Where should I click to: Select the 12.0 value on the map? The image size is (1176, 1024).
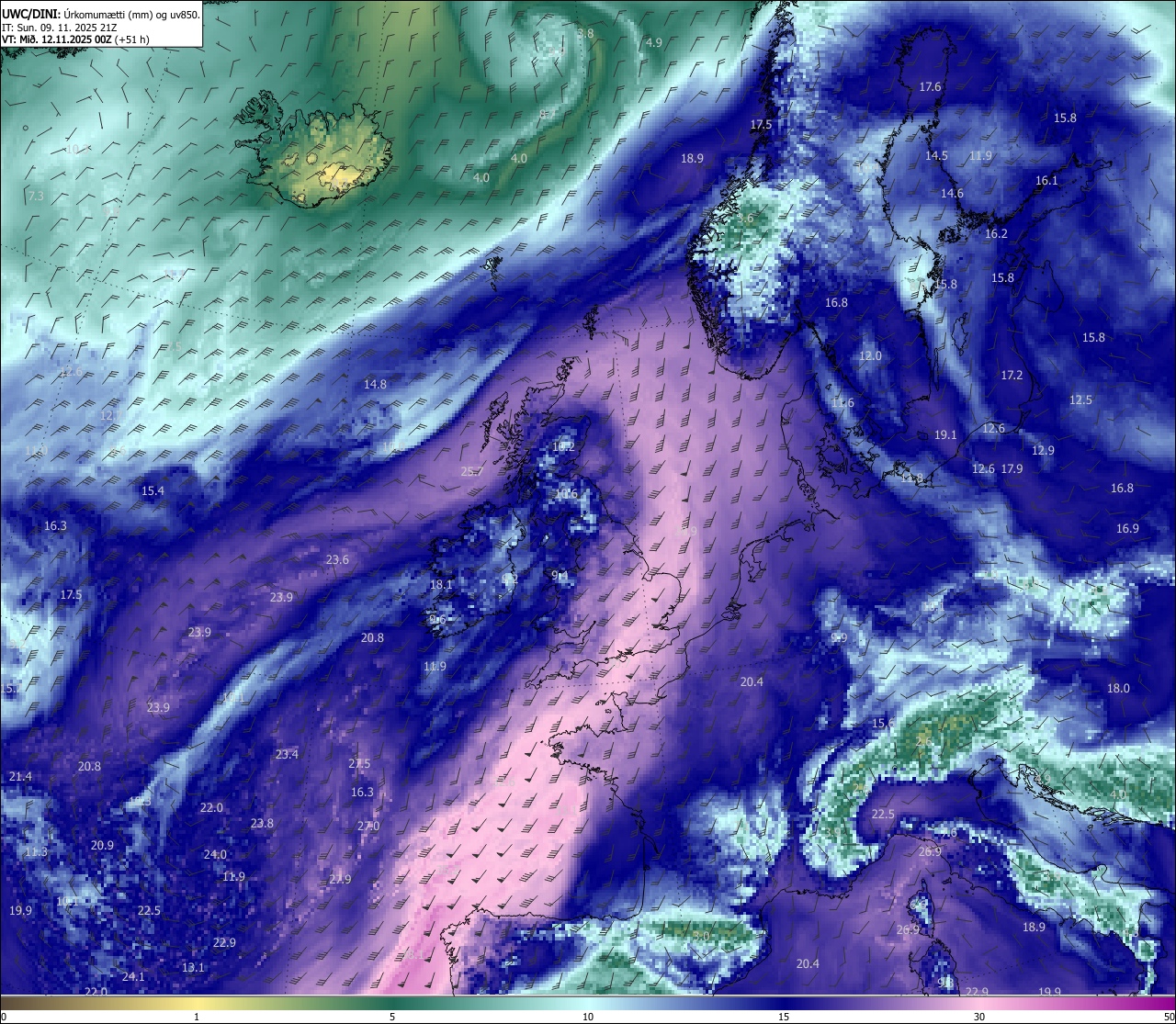pos(870,356)
